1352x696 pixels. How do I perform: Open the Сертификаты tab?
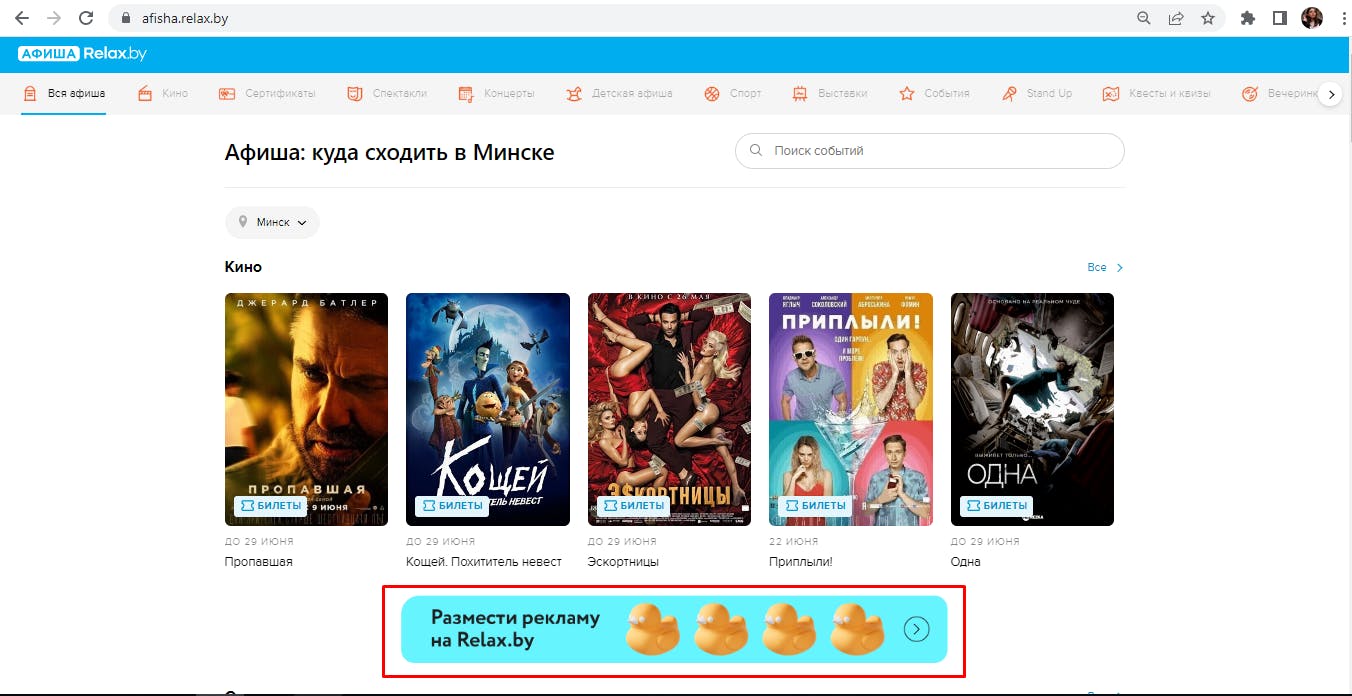(267, 93)
